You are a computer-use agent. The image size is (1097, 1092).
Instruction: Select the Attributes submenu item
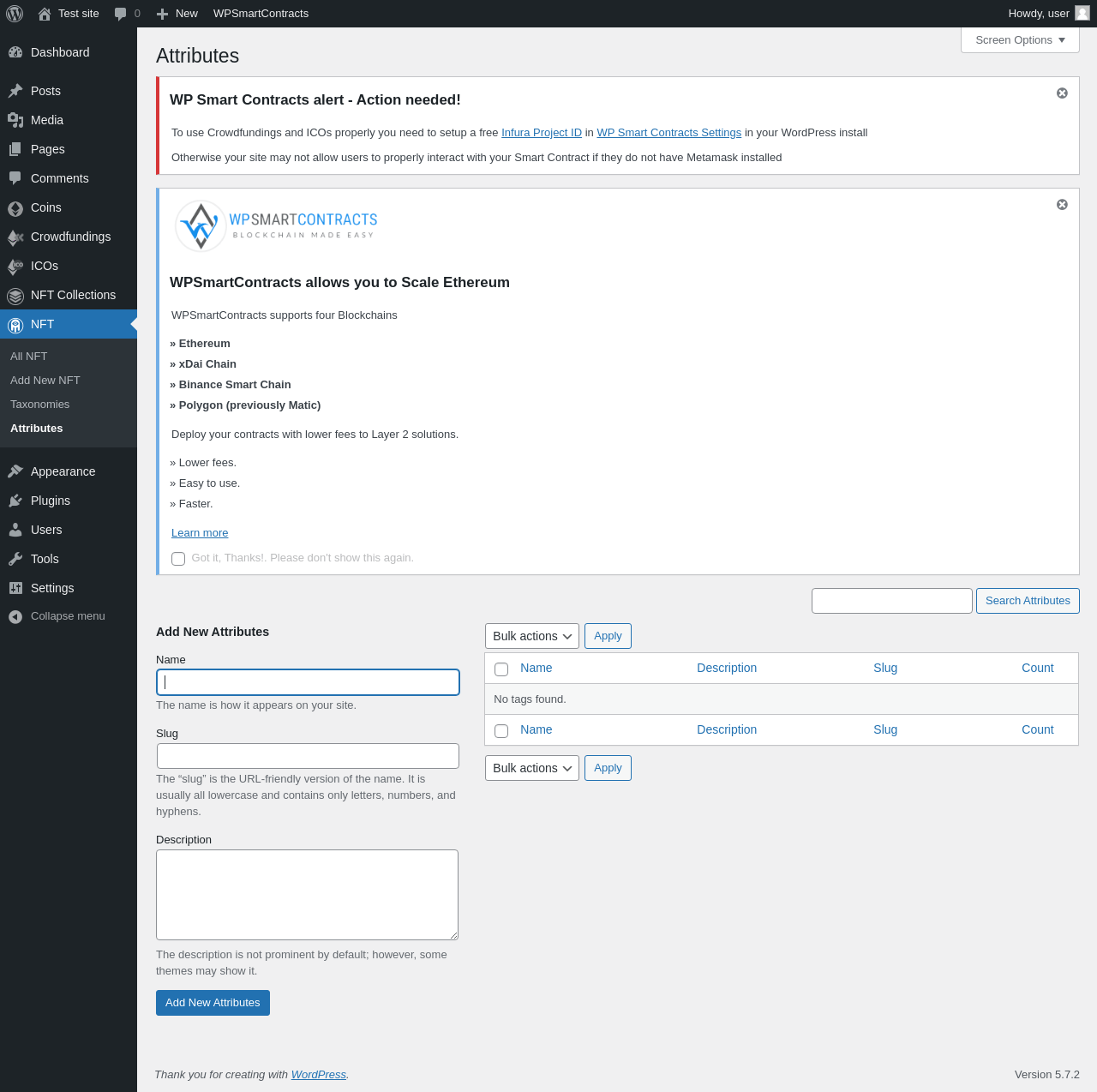coord(37,428)
